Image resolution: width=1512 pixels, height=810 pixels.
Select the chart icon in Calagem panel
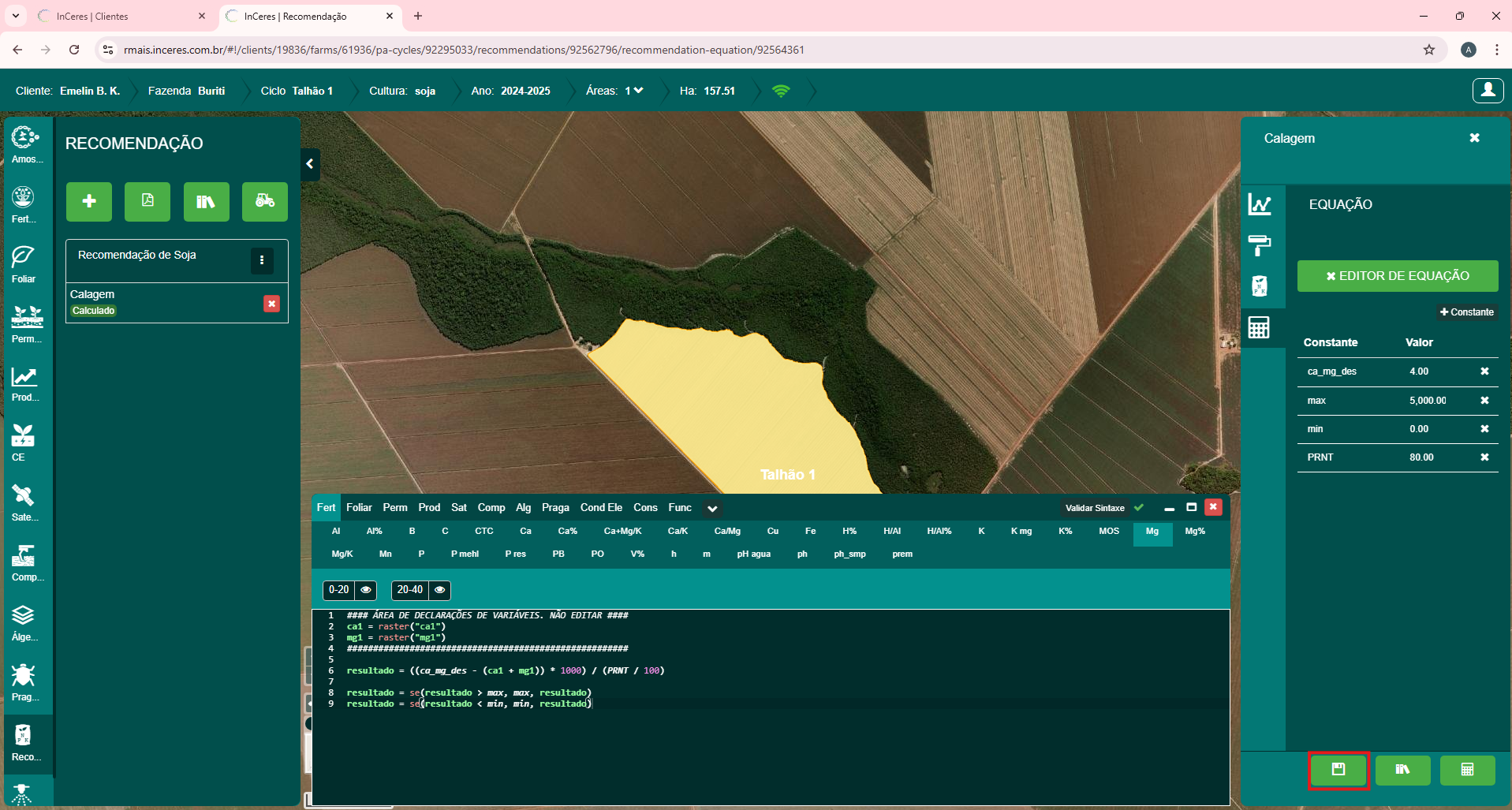(x=1260, y=205)
